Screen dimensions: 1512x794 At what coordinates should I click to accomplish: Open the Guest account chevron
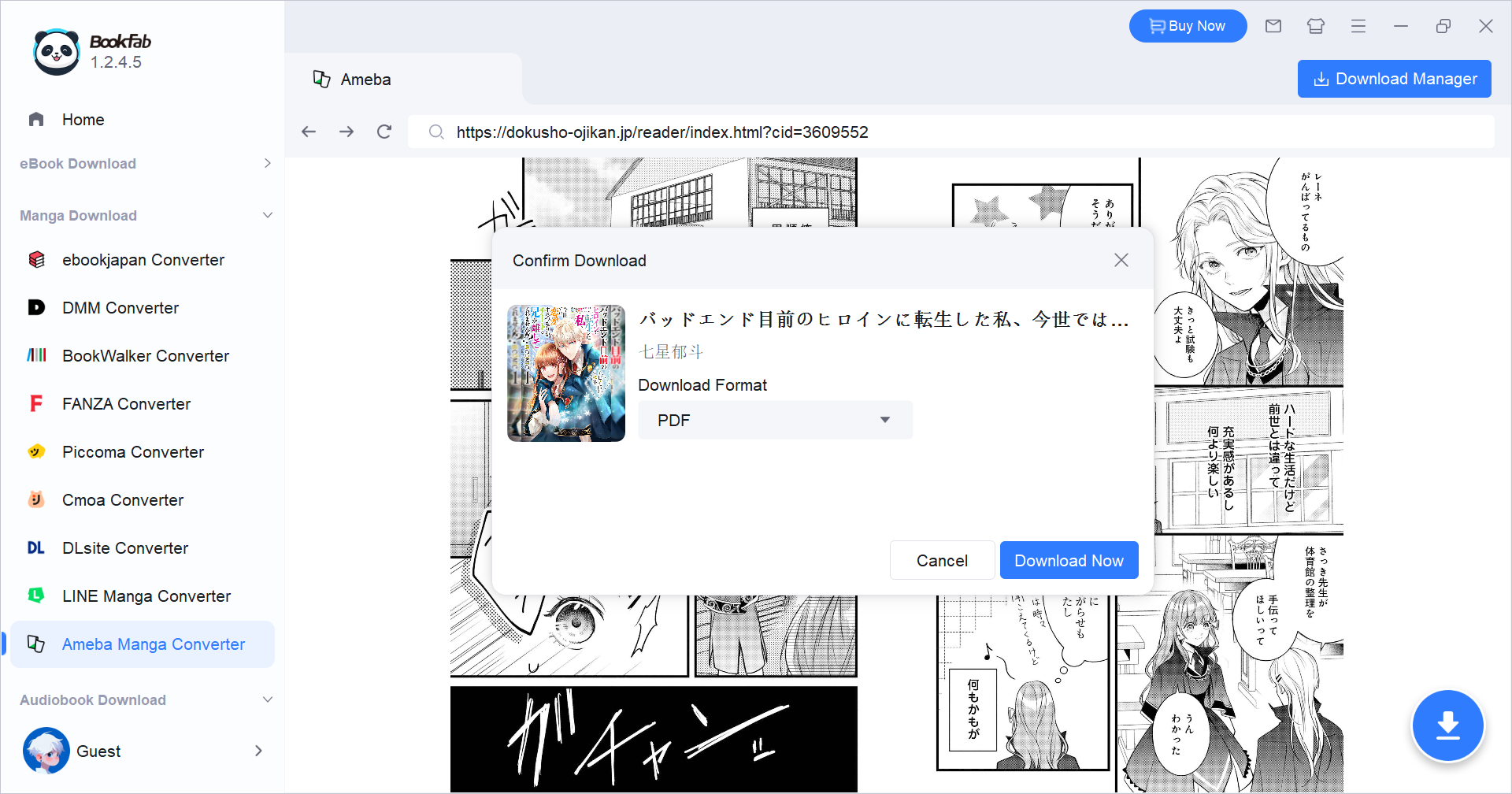pos(258,751)
